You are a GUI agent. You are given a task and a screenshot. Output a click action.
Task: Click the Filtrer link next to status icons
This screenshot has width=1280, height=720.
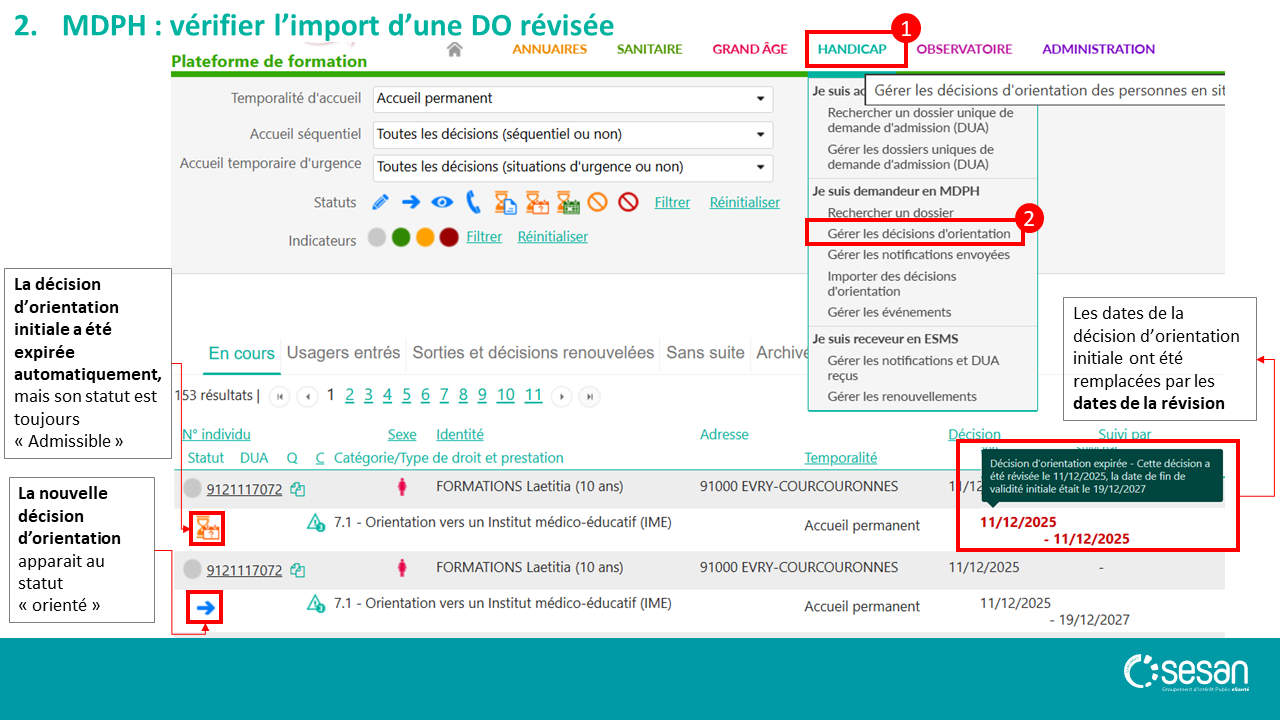pyautogui.click(x=672, y=202)
